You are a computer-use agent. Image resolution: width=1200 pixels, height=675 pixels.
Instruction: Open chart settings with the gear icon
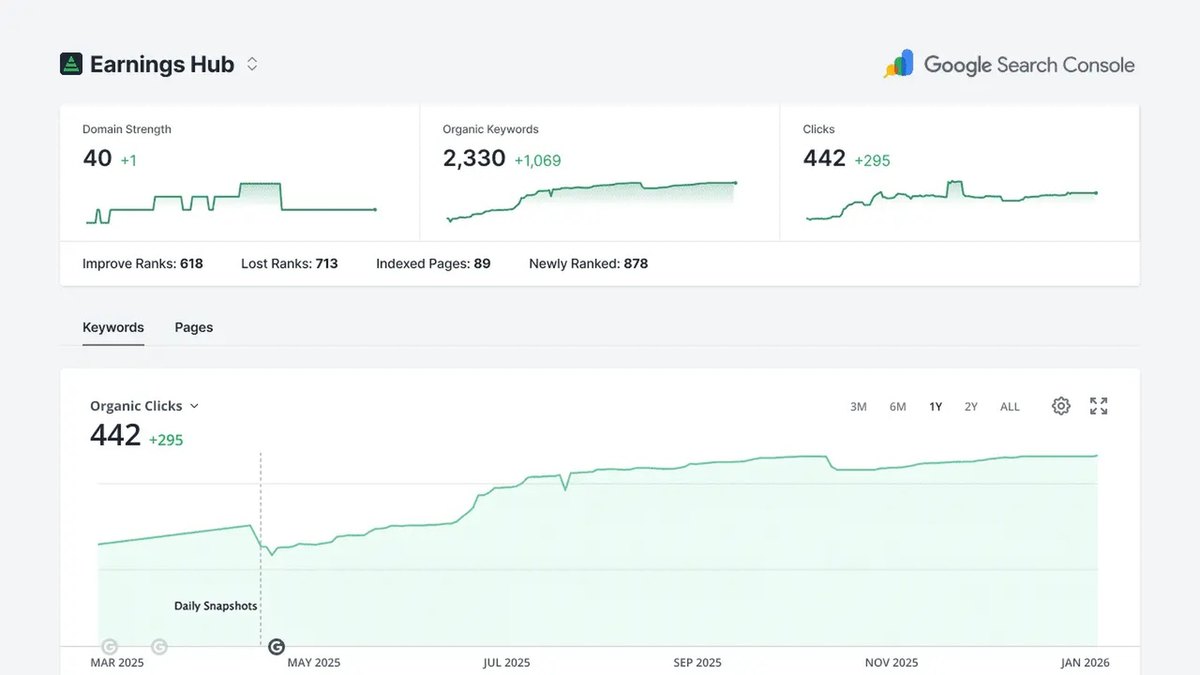[x=1061, y=406]
